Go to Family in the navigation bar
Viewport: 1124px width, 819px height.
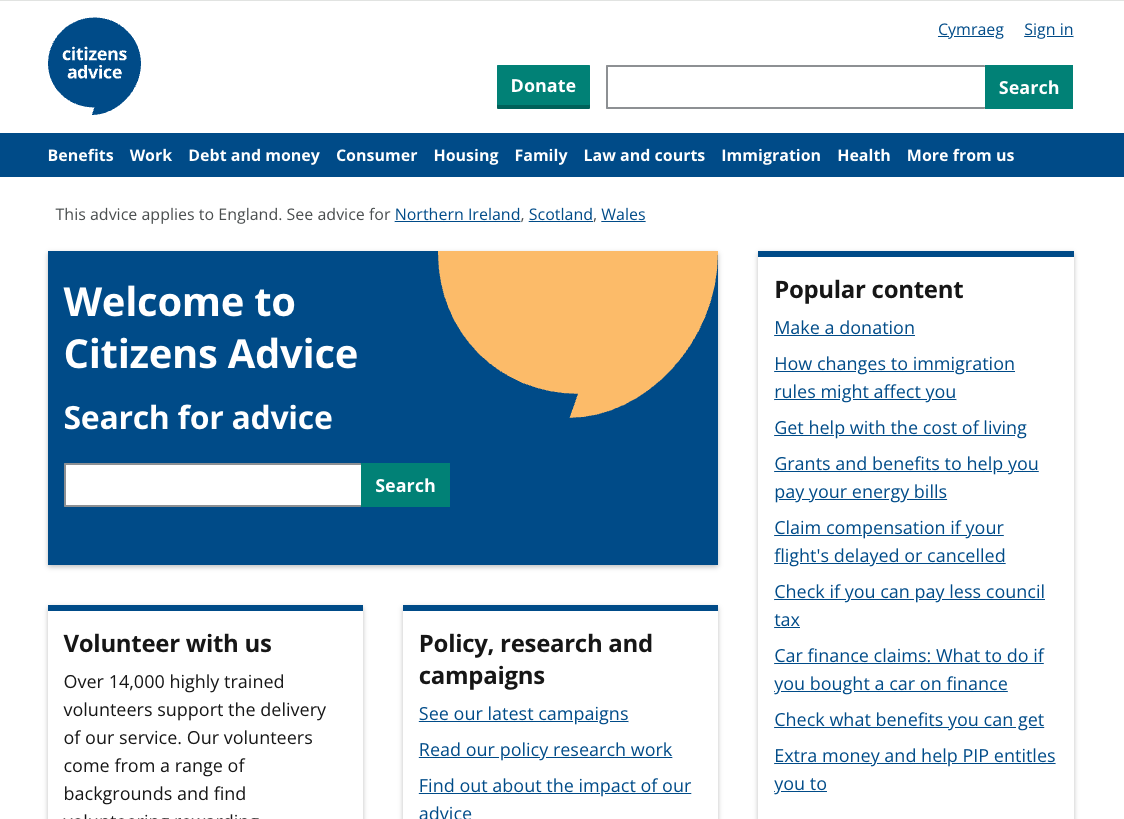tap(540, 155)
